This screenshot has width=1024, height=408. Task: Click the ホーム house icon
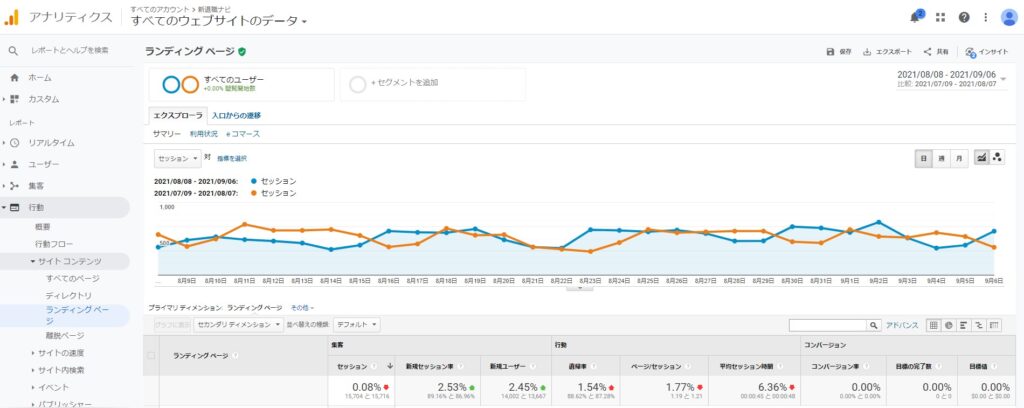point(14,78)
